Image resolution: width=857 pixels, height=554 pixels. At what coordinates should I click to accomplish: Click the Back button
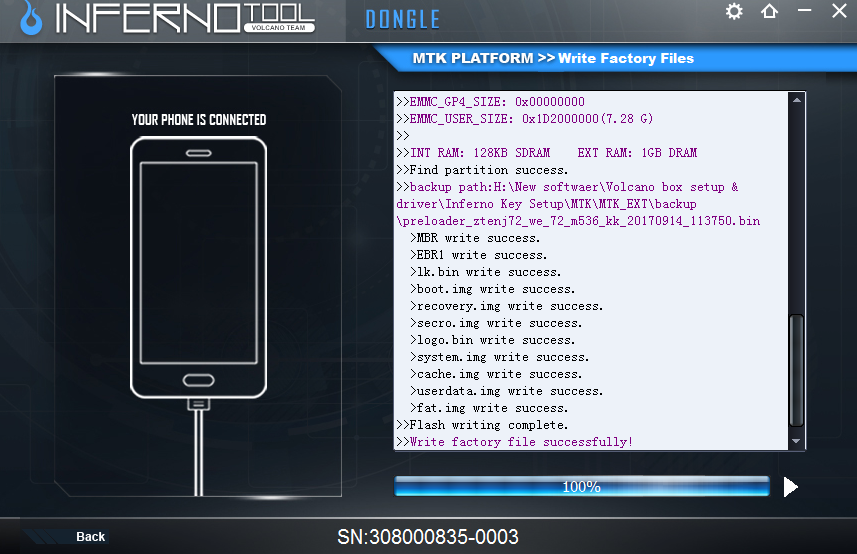pyautogui.click(x=90, y=537)
